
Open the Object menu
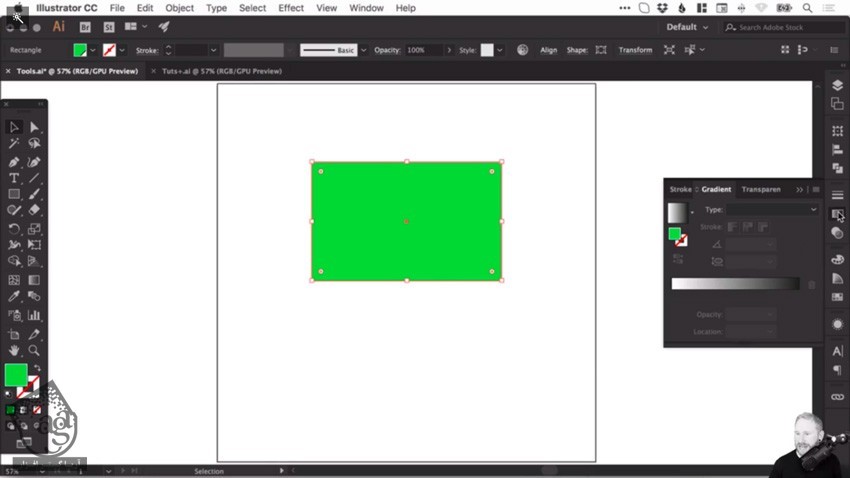point(179,8)
